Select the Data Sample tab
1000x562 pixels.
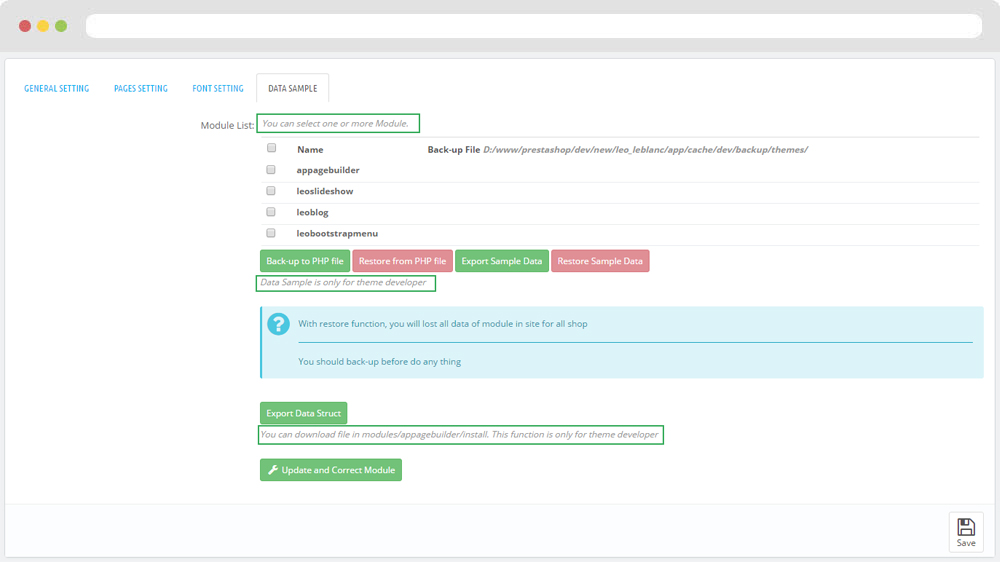coord(292,89)
